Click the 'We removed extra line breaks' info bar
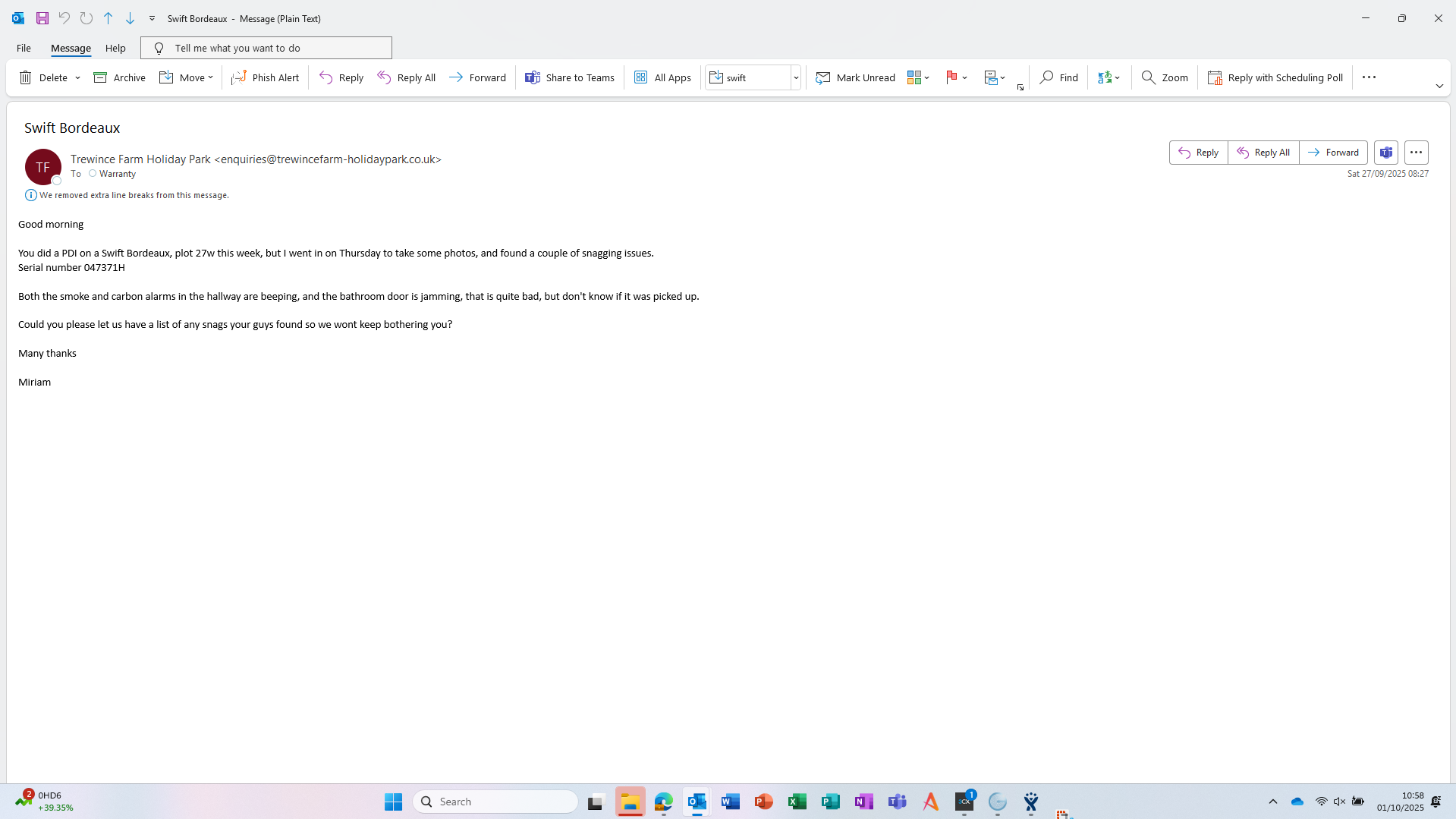This screenshot has width=1456, height=819. [127, 195]
